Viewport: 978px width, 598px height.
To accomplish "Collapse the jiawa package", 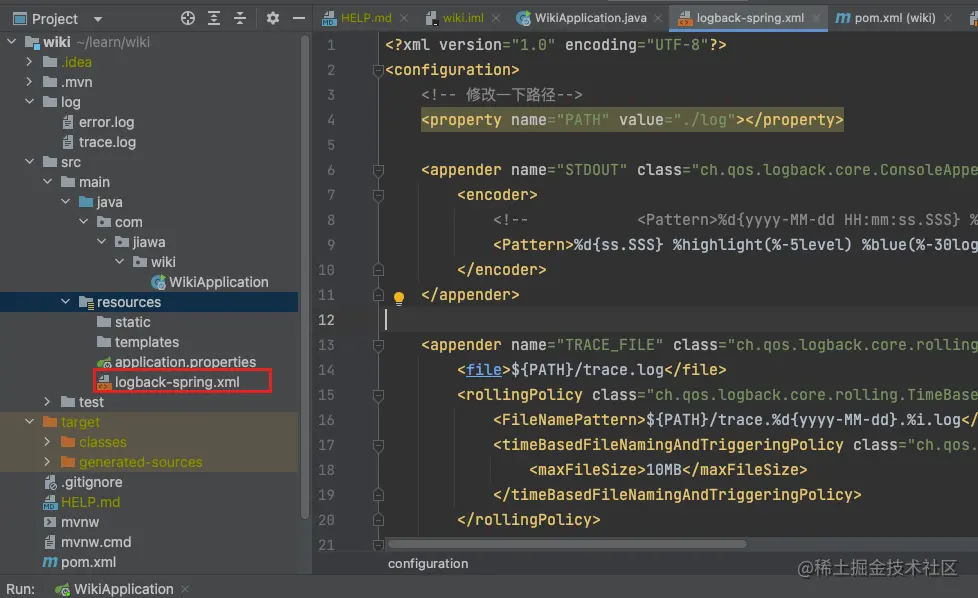I will coord(102,241).
